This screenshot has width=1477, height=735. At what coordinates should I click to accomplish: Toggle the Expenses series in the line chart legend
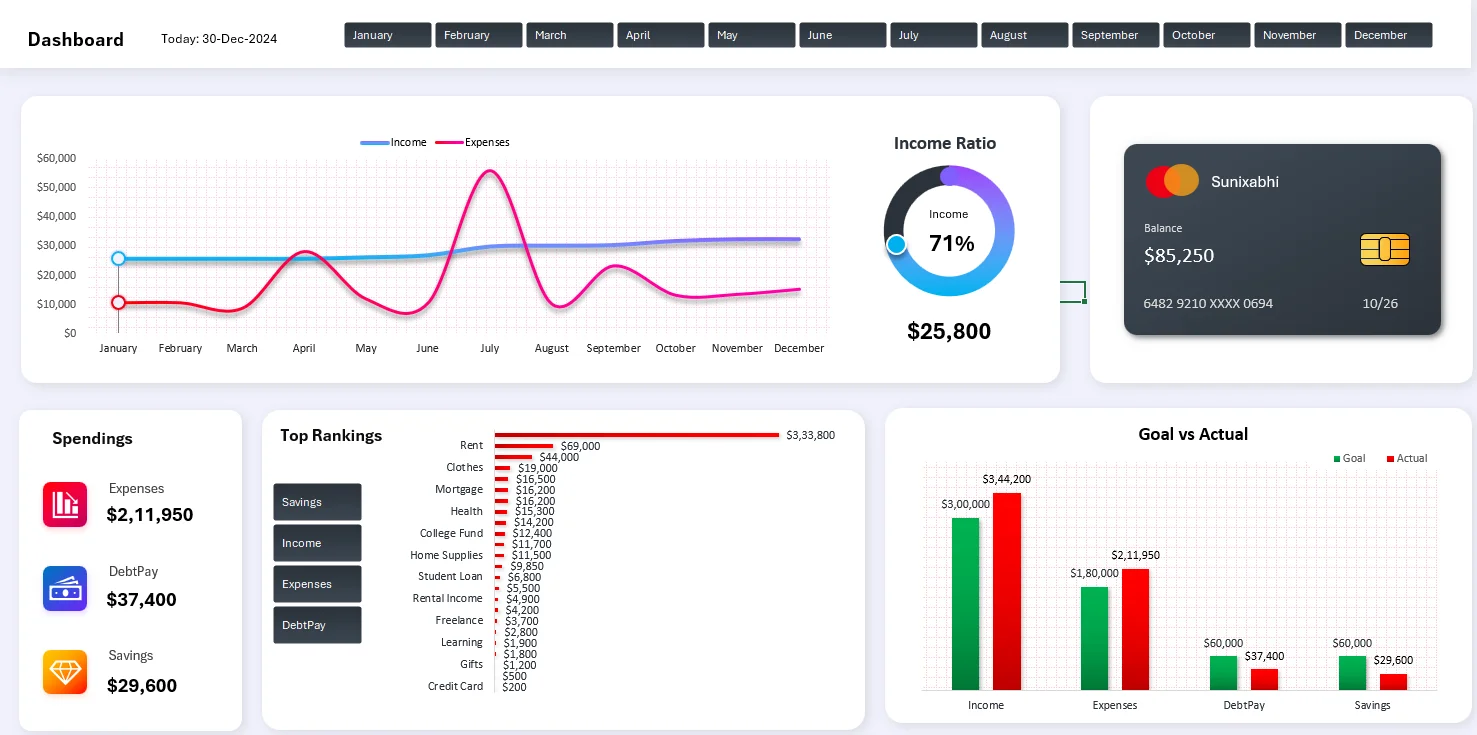pos(472,142)
